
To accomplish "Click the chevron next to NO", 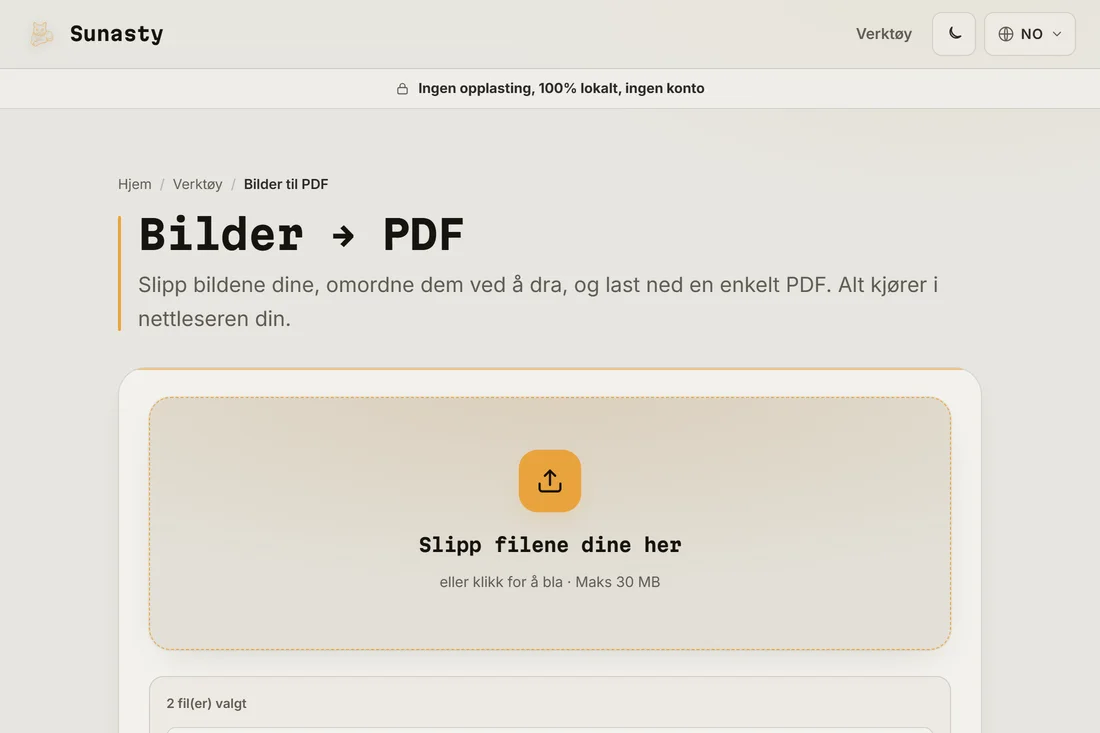I will click(1057, 34).
